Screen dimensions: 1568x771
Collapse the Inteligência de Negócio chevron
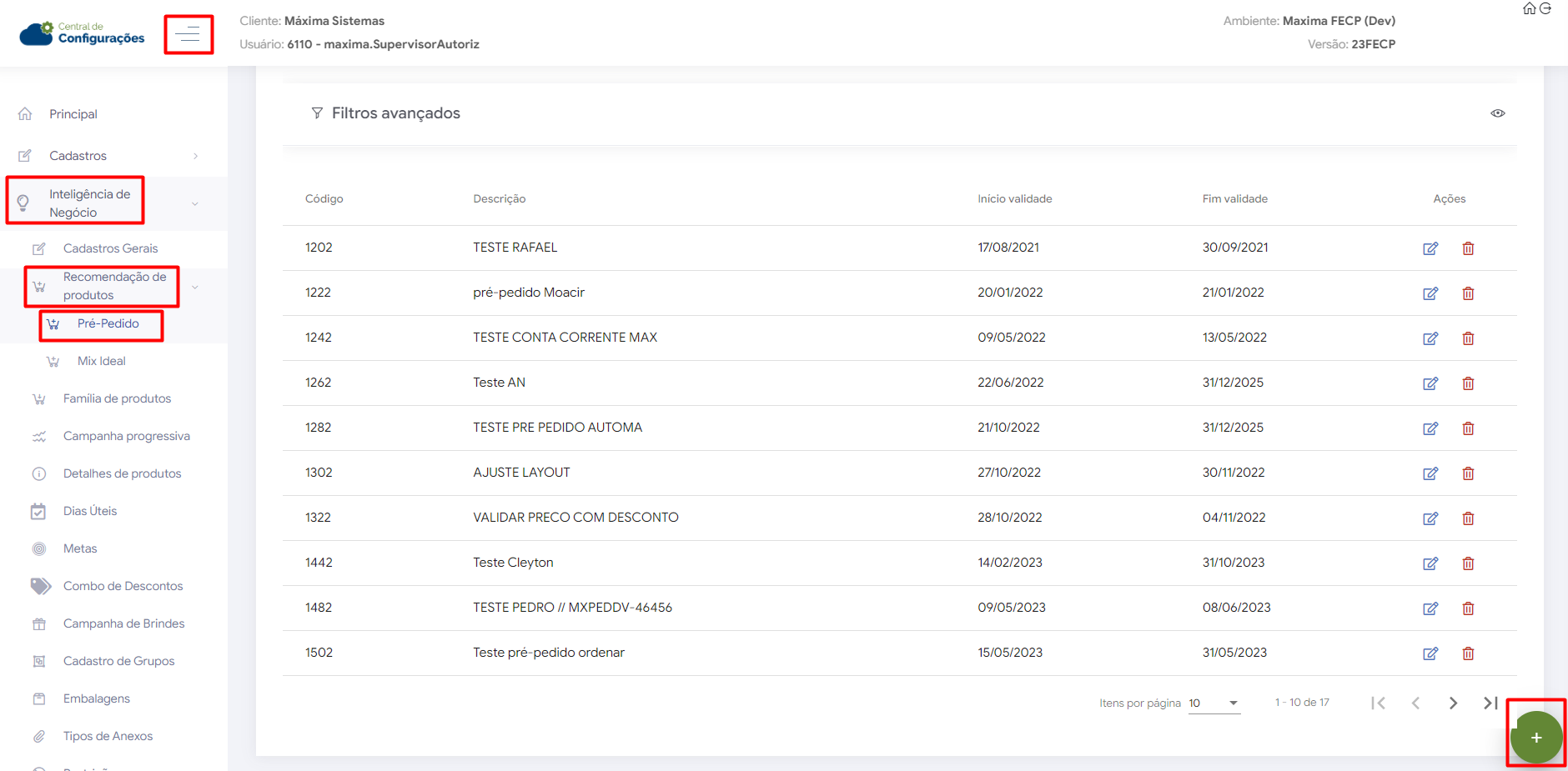click(195, 203)
